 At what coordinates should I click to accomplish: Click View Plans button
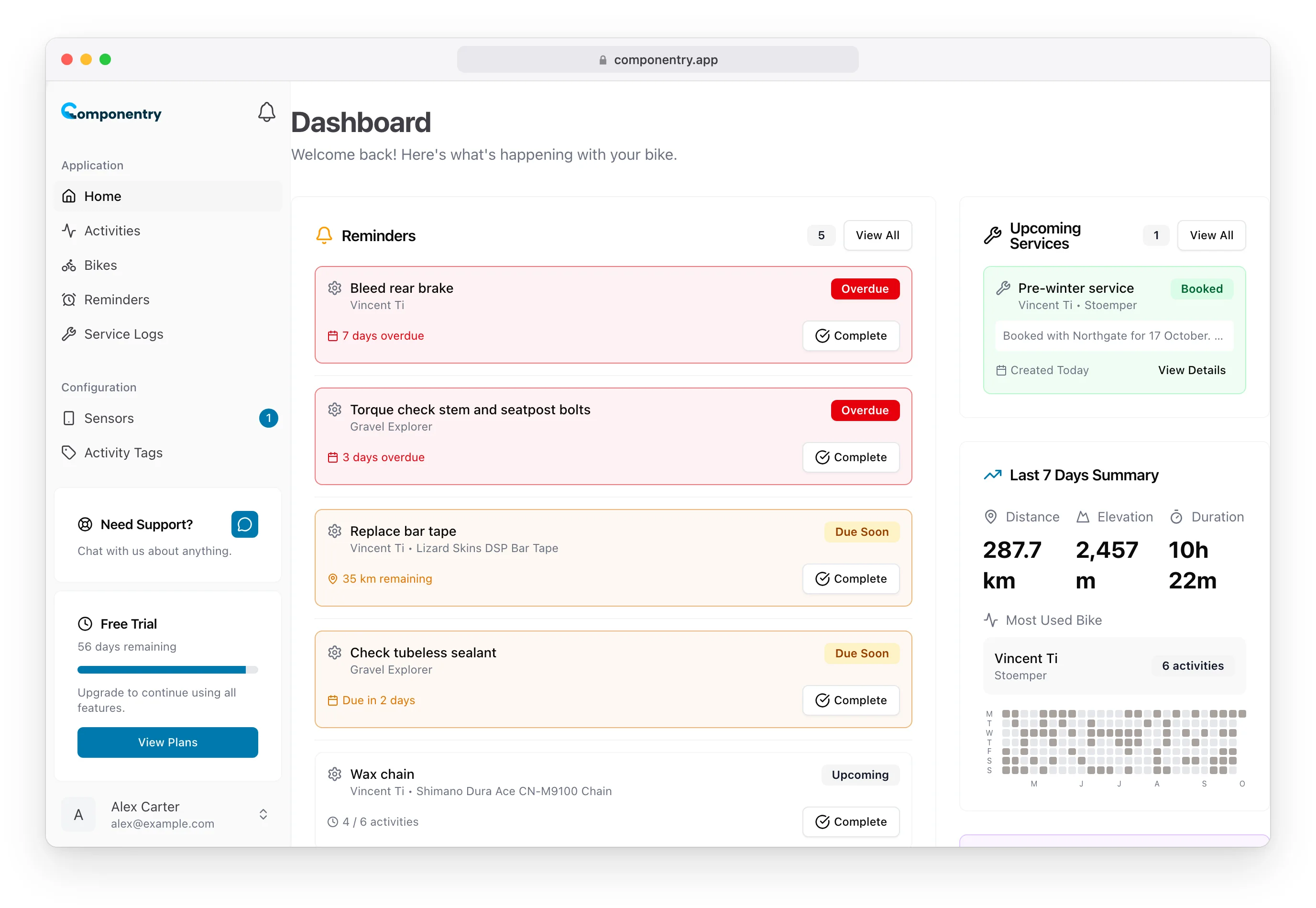point(168,742)
